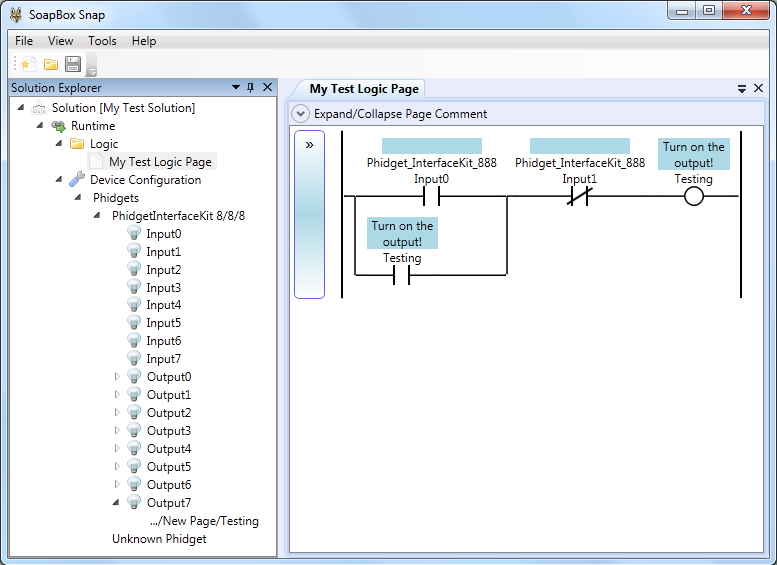Click the Open Solution folder icon
Image resolution: width=777 pixels, height=565 pixels.
tap(51, 64)
